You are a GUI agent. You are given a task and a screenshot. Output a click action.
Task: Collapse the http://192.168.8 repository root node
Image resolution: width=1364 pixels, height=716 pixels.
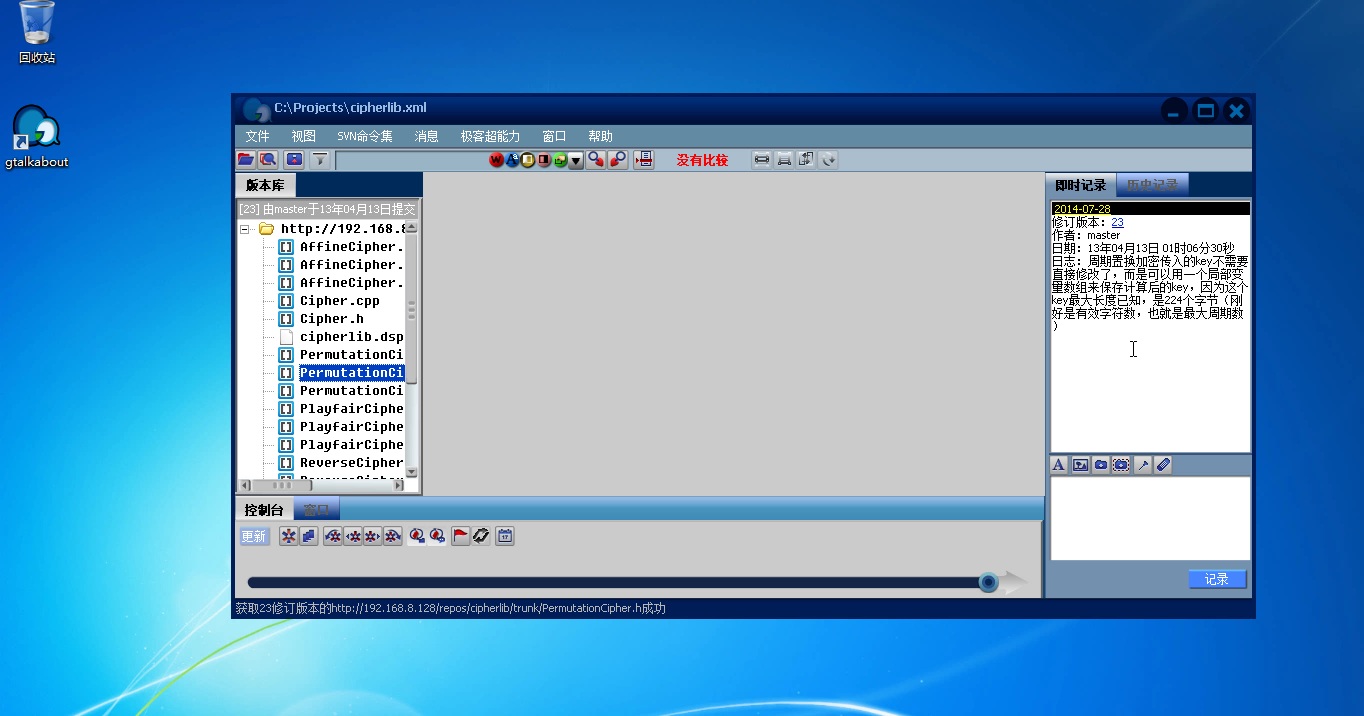(x=245, y=229)
